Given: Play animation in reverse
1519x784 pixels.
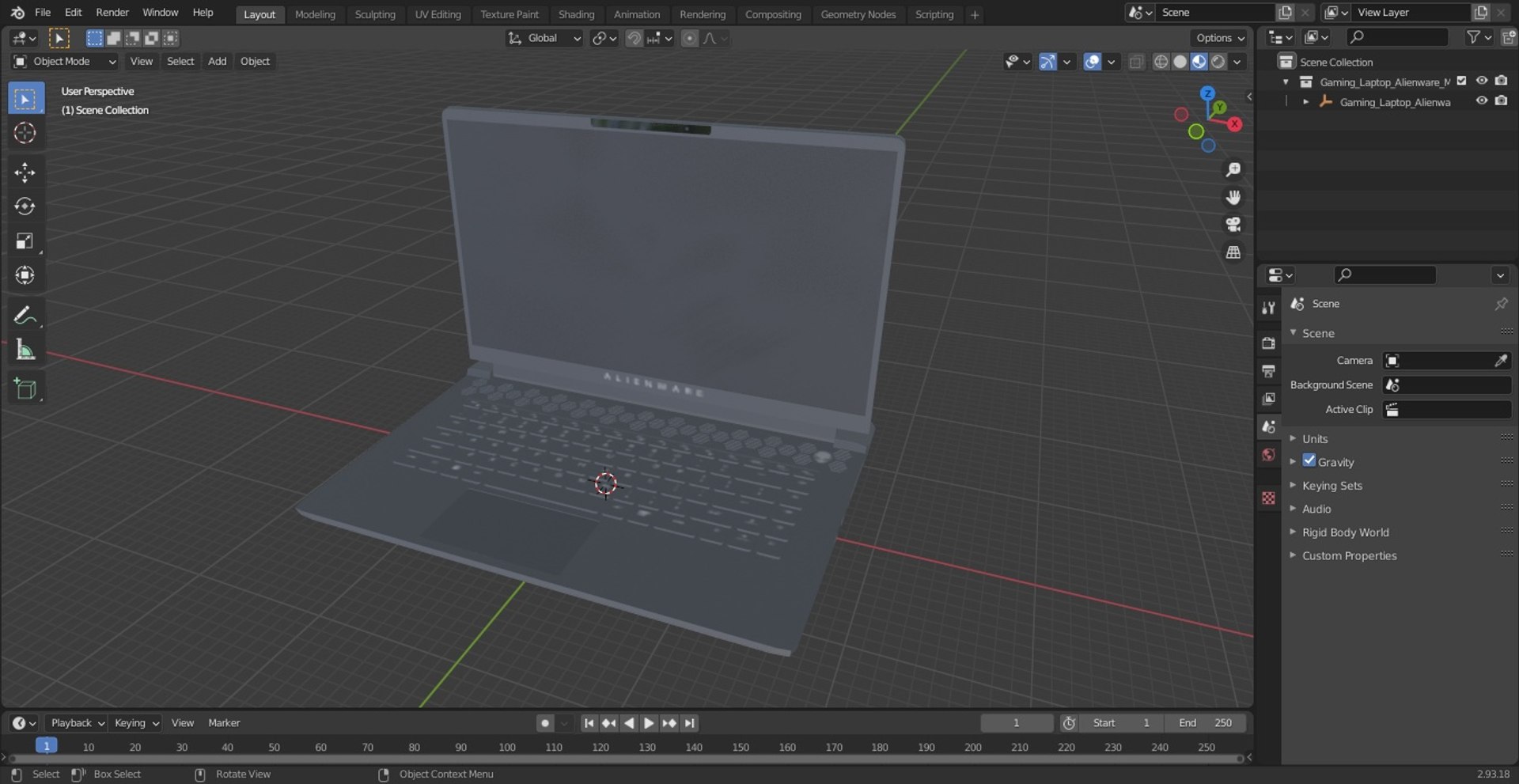Looking at the screenshot, I should [629, 723].
